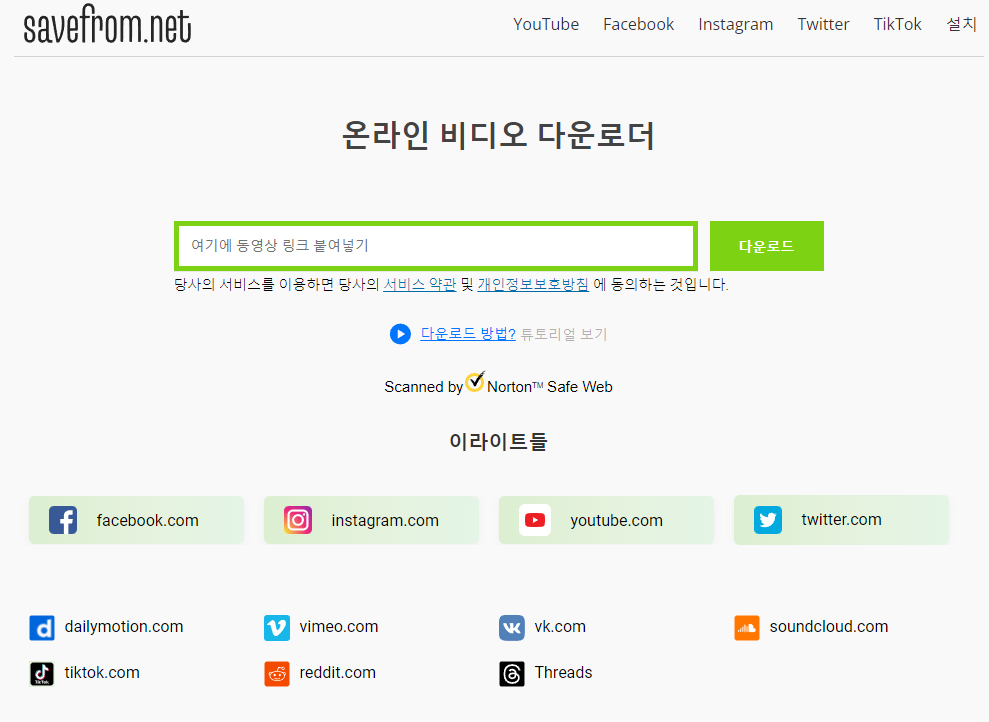Click the Vimeo logo icon
The height and width of the screenshot is (722, 989).
coord(277,628)
